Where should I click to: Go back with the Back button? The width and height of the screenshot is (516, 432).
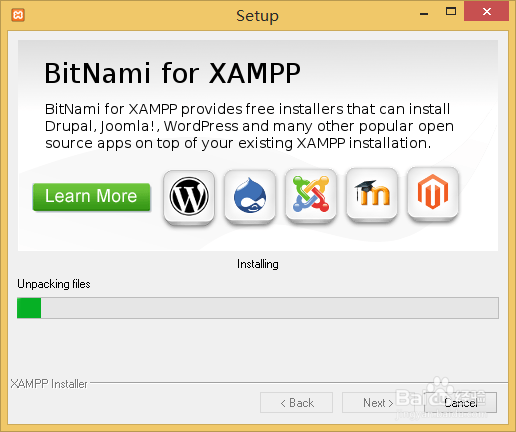coord(296,403)
